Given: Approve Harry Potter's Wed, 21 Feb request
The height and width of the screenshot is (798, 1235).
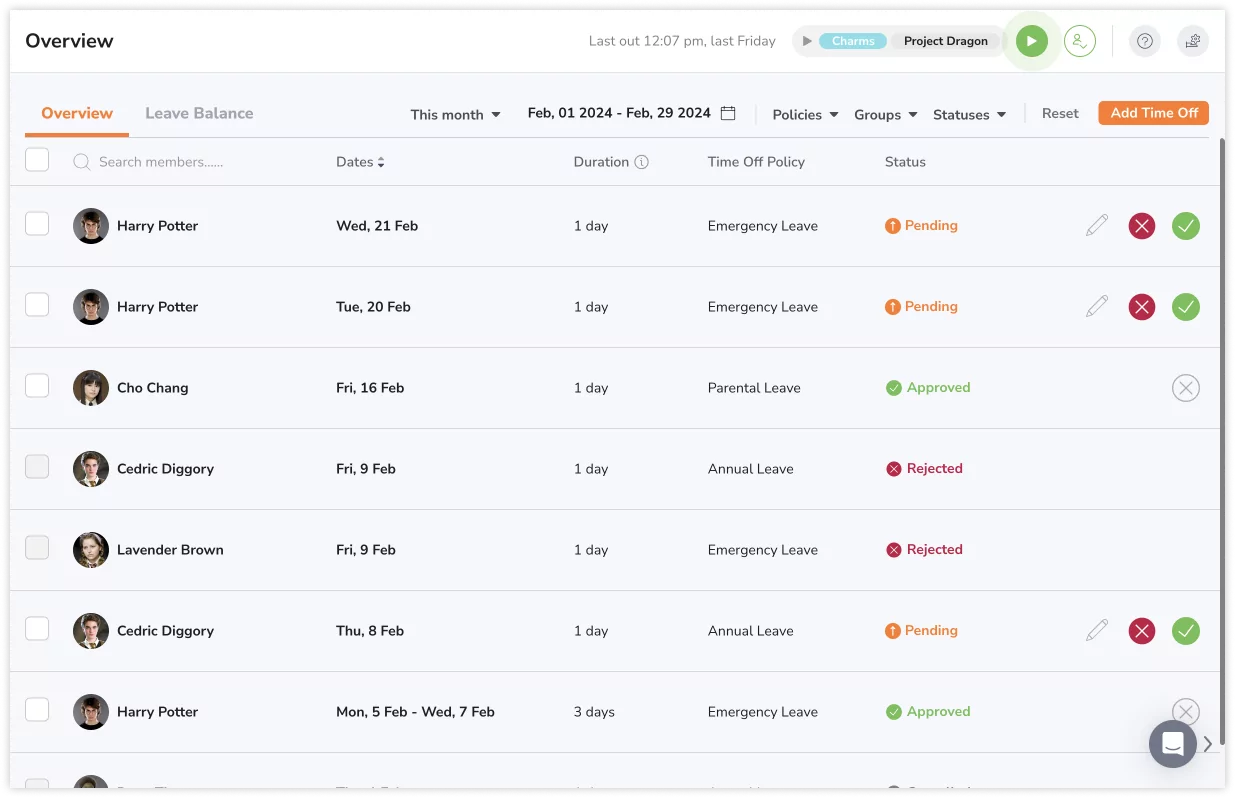Looking at the screenshot, I should (x=1186, y=226).
